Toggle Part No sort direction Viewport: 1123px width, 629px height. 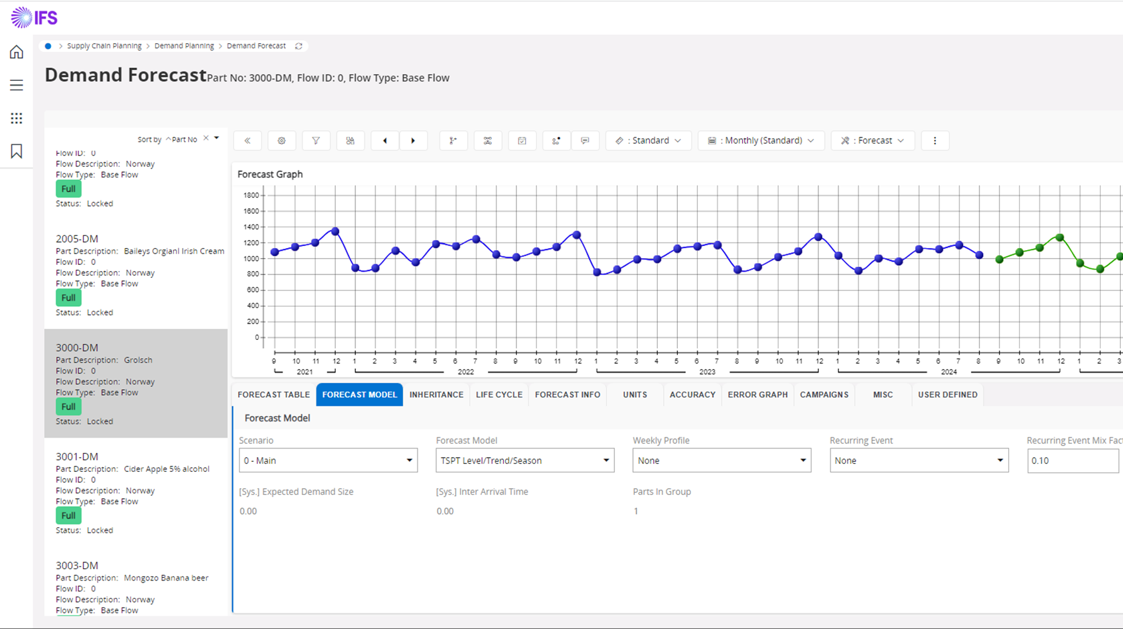click(181, 140)
